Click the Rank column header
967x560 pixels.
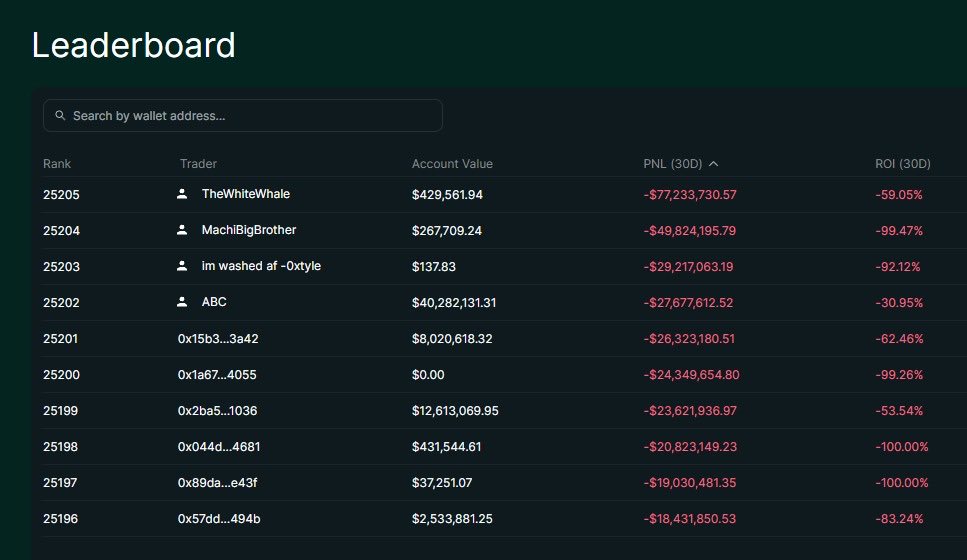pos(57,163)
